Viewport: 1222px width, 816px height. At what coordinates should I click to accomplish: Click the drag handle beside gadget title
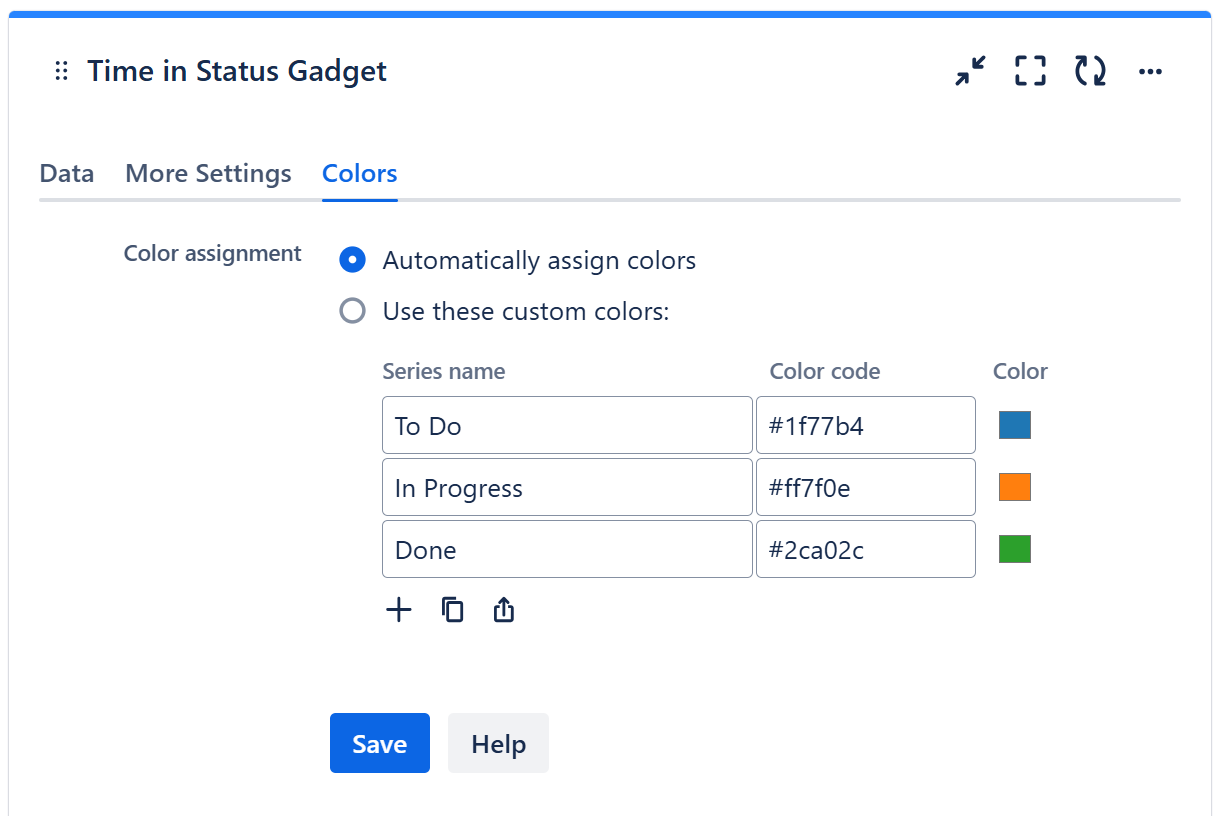click(61, 71)
